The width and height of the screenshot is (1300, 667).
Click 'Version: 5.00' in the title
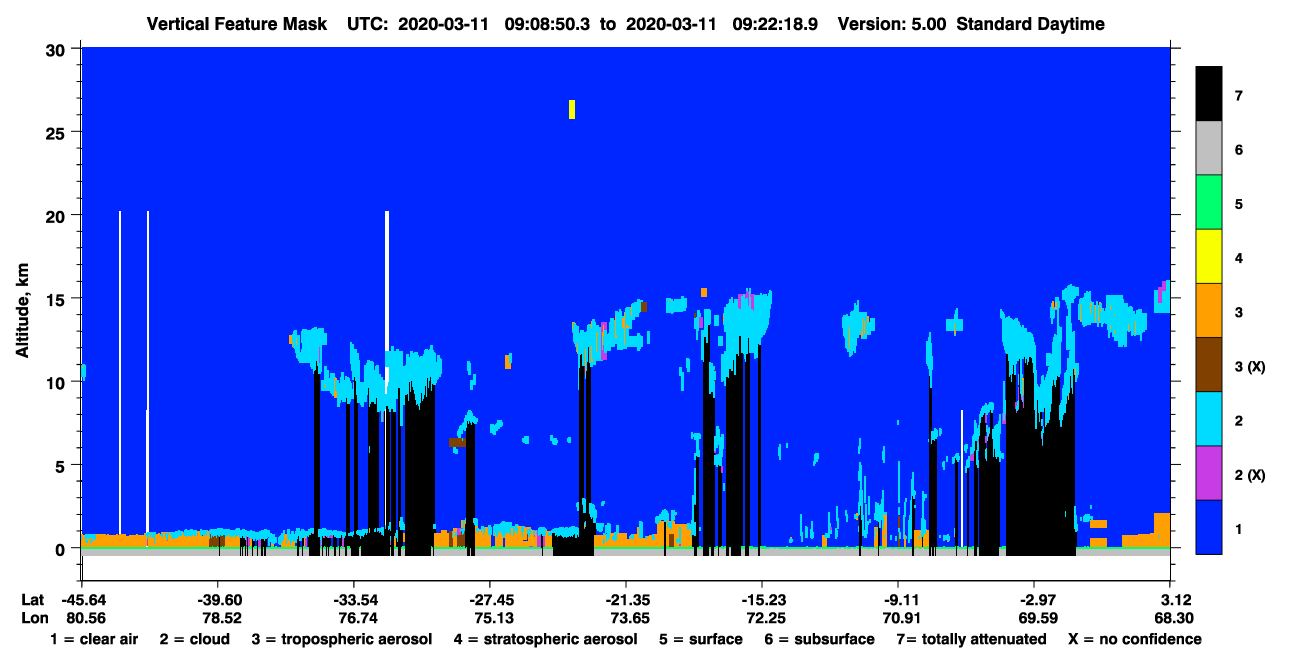click(x=892, y=24)
